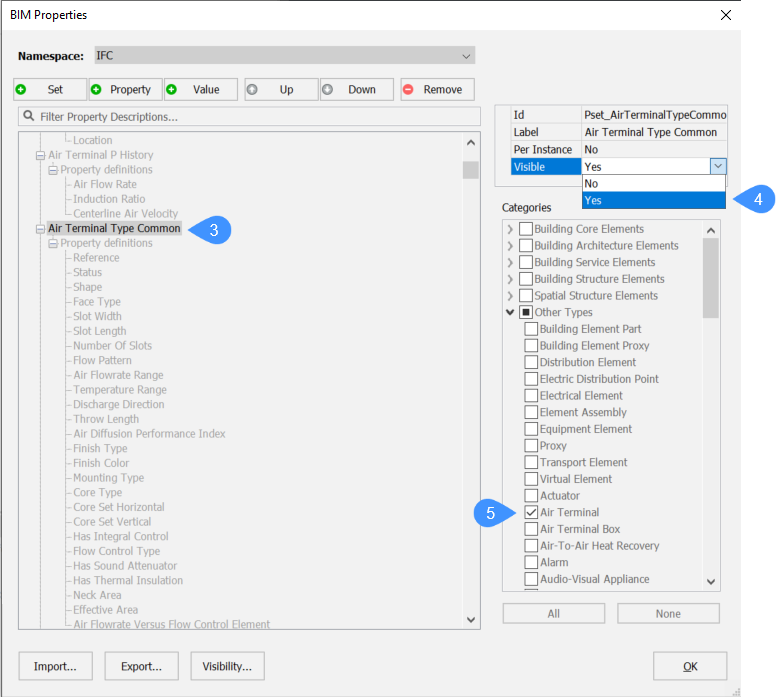Uncheck the Air Terminal checkbox

[531, 512]
